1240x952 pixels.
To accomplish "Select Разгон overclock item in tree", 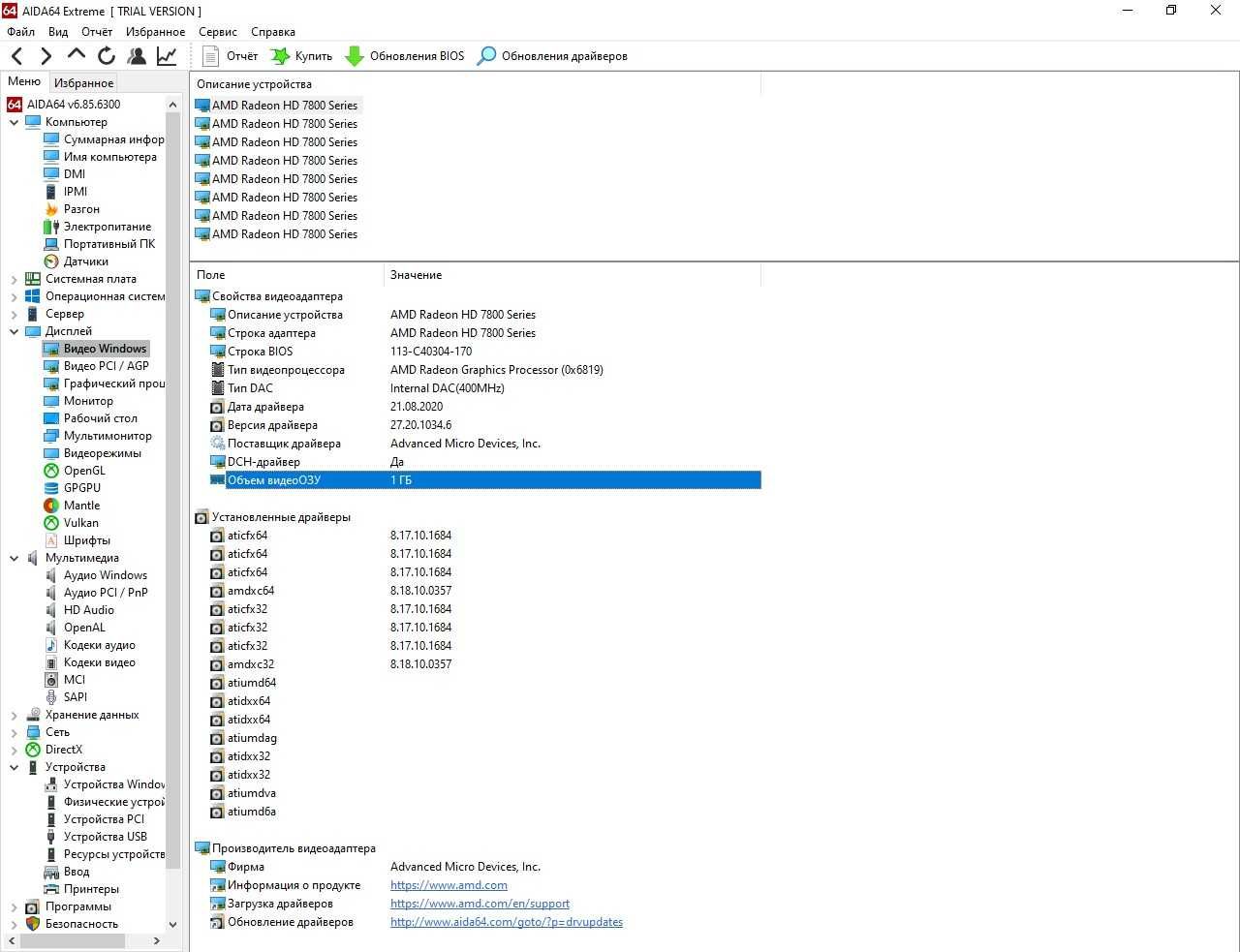I will pos(81,209).
